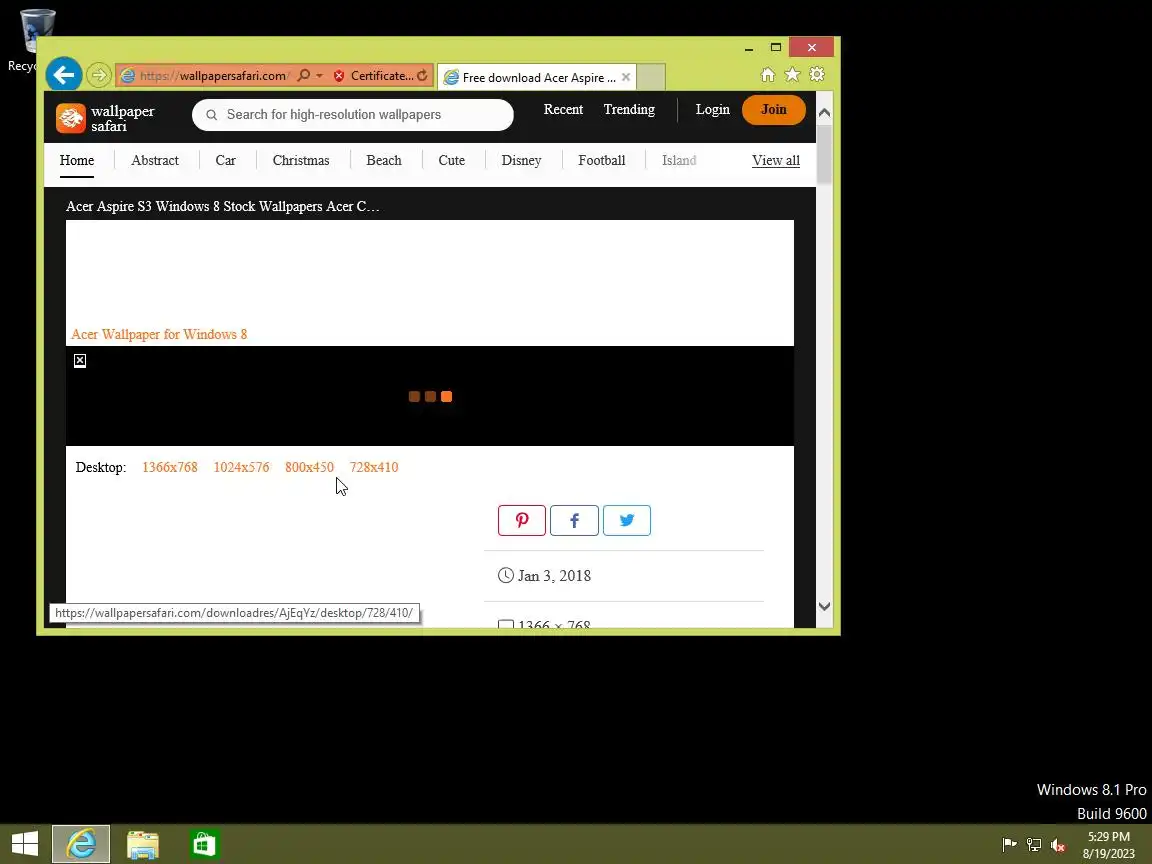Download the 728x410 desktop resolution
This screenshot has height=864, width=1152.
(x=374, y=467)
